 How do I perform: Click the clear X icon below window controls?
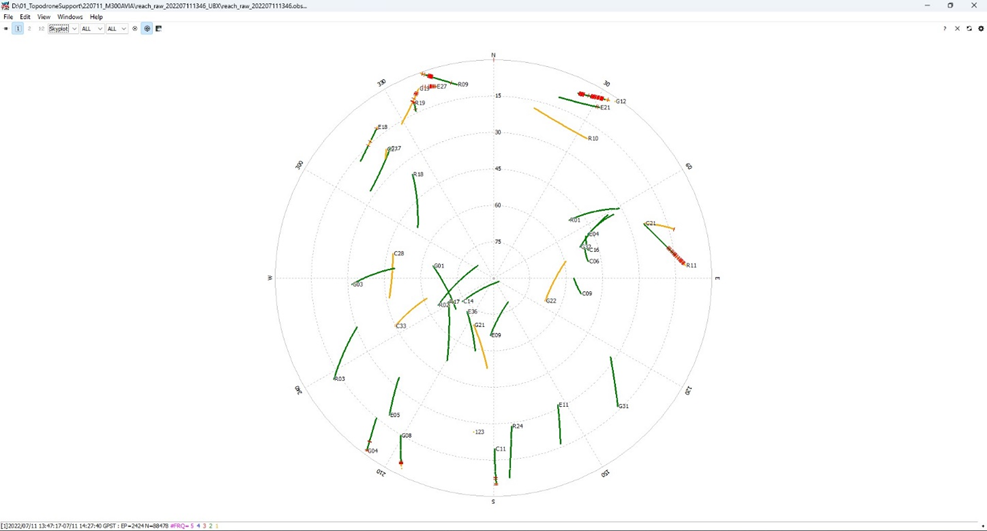coord(957,29)
